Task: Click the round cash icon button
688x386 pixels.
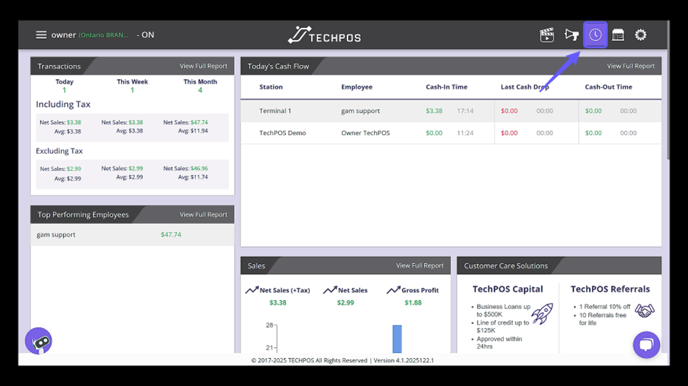Action: coord(39,341)
